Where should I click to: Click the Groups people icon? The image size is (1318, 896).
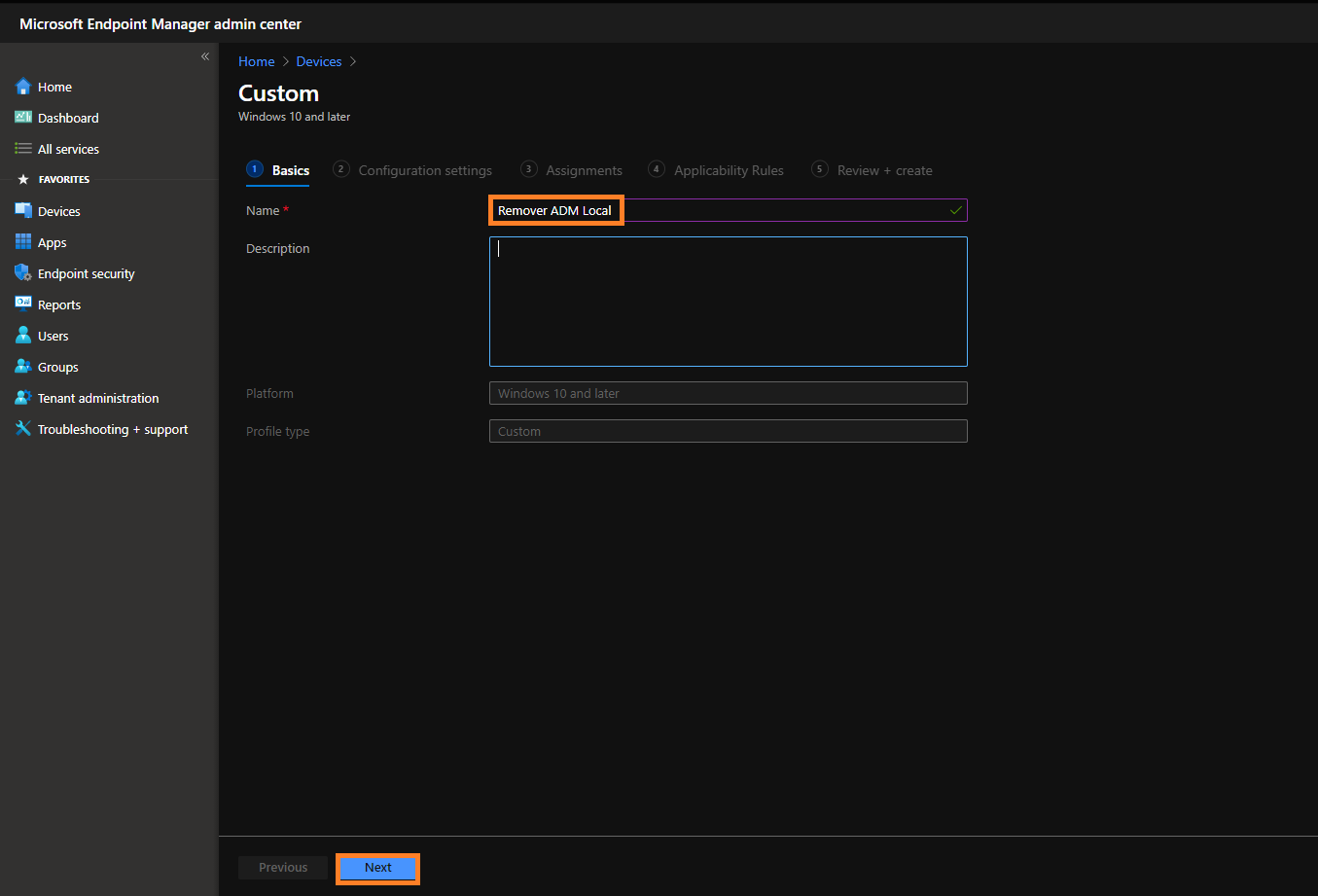tap(23, 367)
